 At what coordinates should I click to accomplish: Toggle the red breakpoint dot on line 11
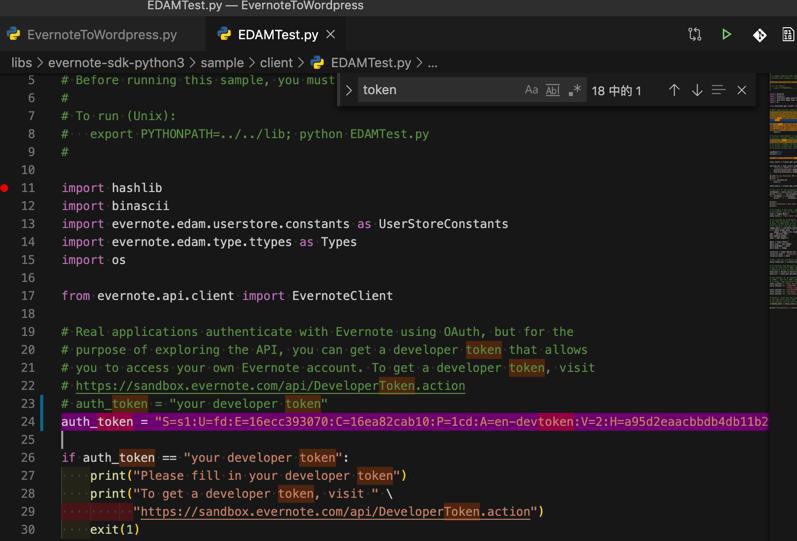click(4, 188)
